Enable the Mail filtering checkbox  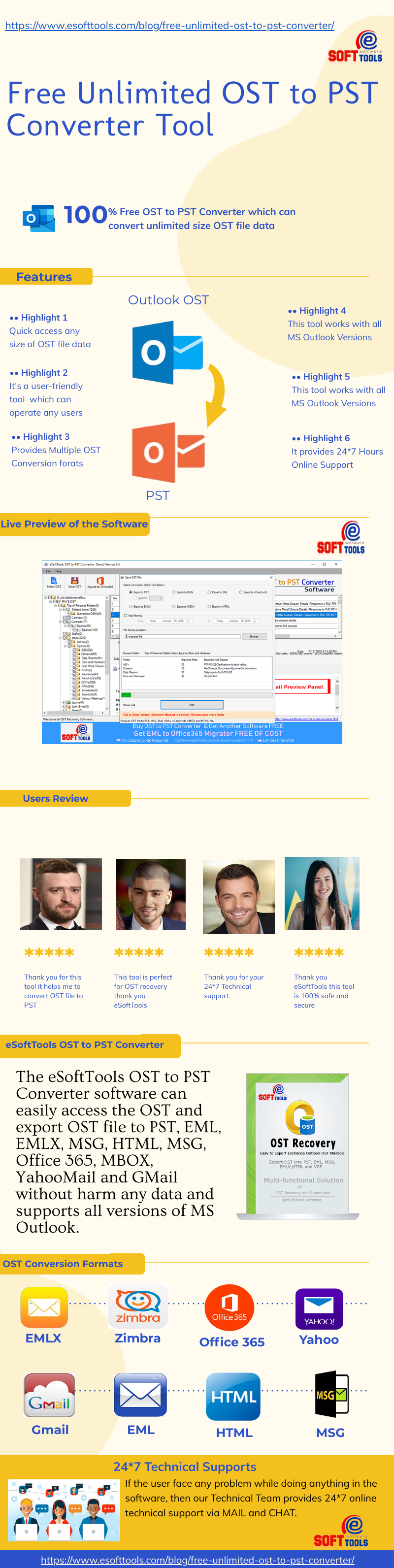click(x=126, y=616)
